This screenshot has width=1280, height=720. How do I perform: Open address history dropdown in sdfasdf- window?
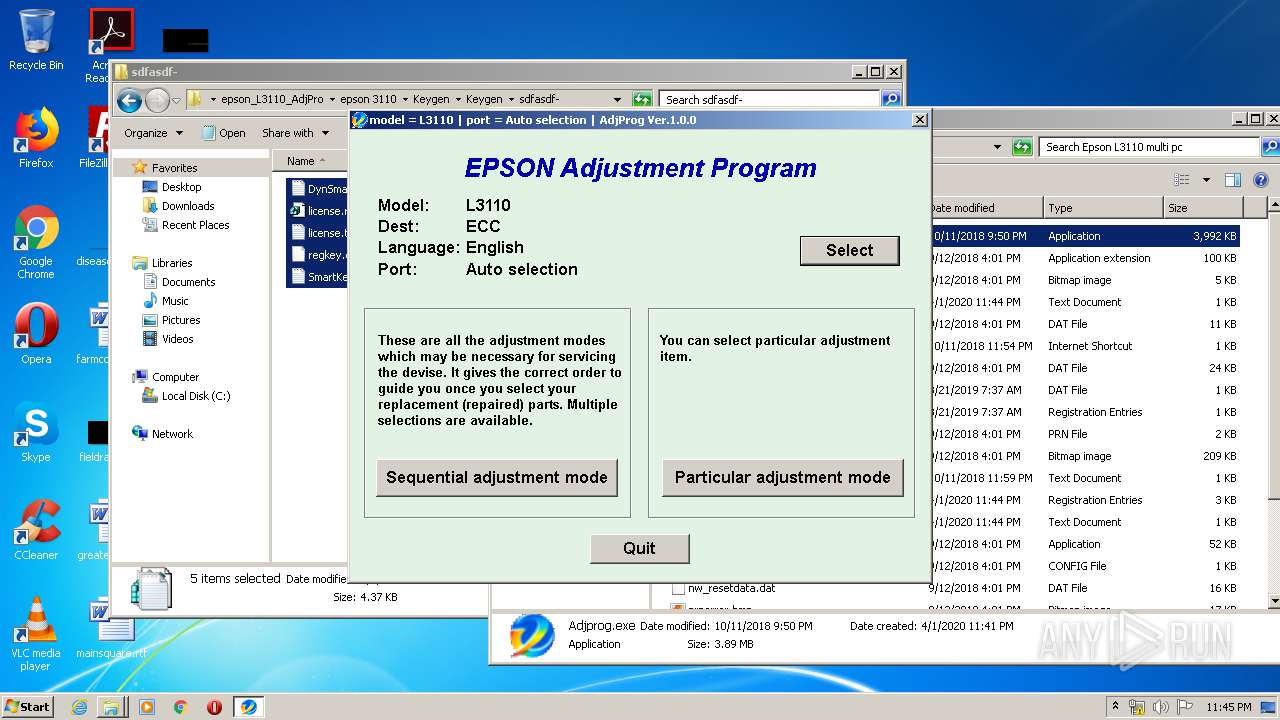tap(617, 99)
